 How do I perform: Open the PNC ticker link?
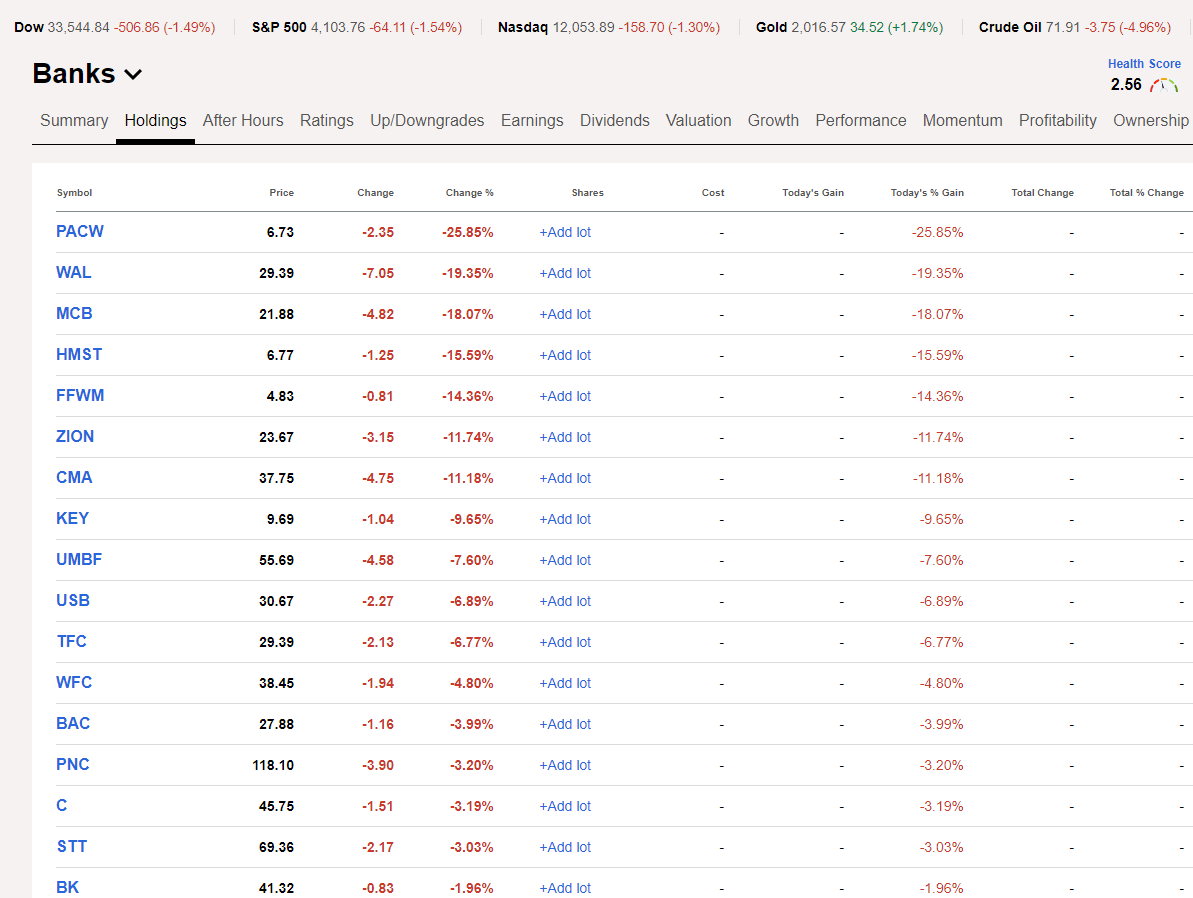point(73,766)
